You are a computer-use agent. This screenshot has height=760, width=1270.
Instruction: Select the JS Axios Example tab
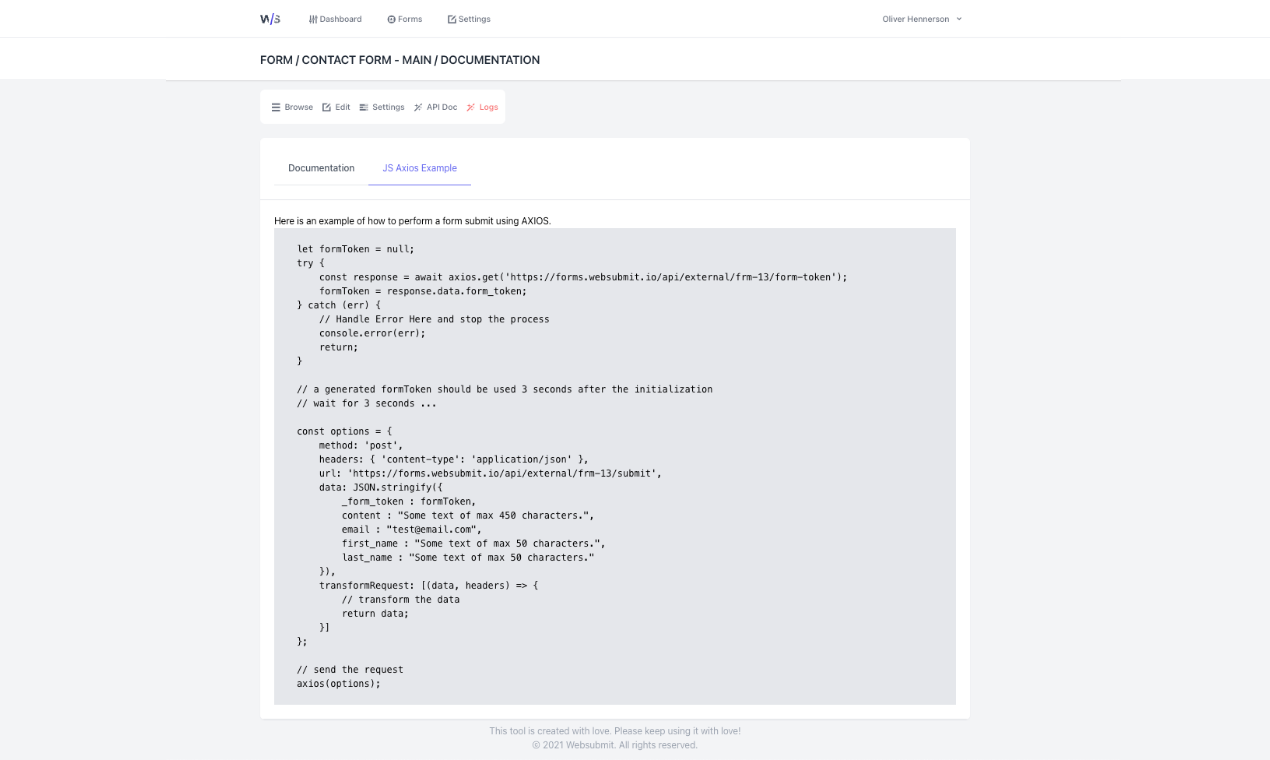click(x=419, y=168)
